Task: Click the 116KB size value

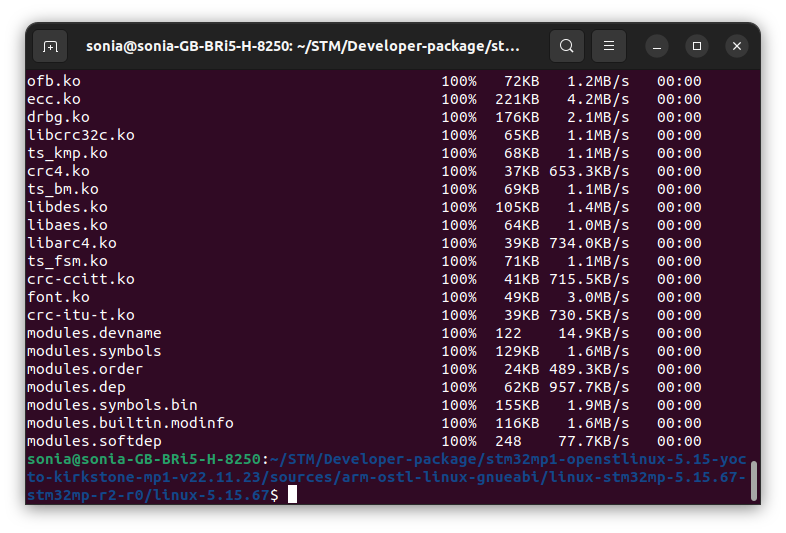Action: [517, 423]
